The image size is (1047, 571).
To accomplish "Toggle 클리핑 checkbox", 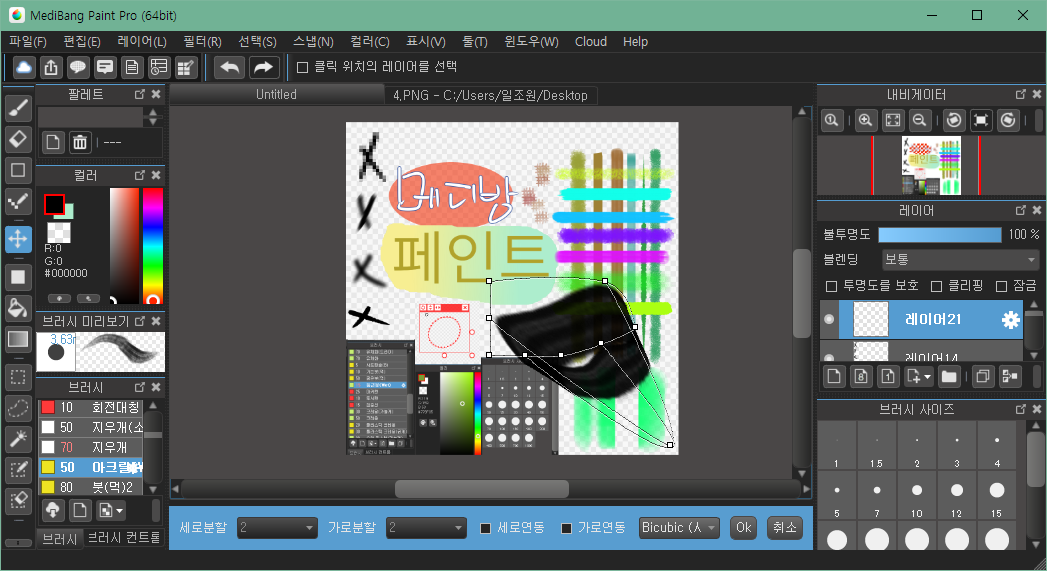I will pos(937,287).
